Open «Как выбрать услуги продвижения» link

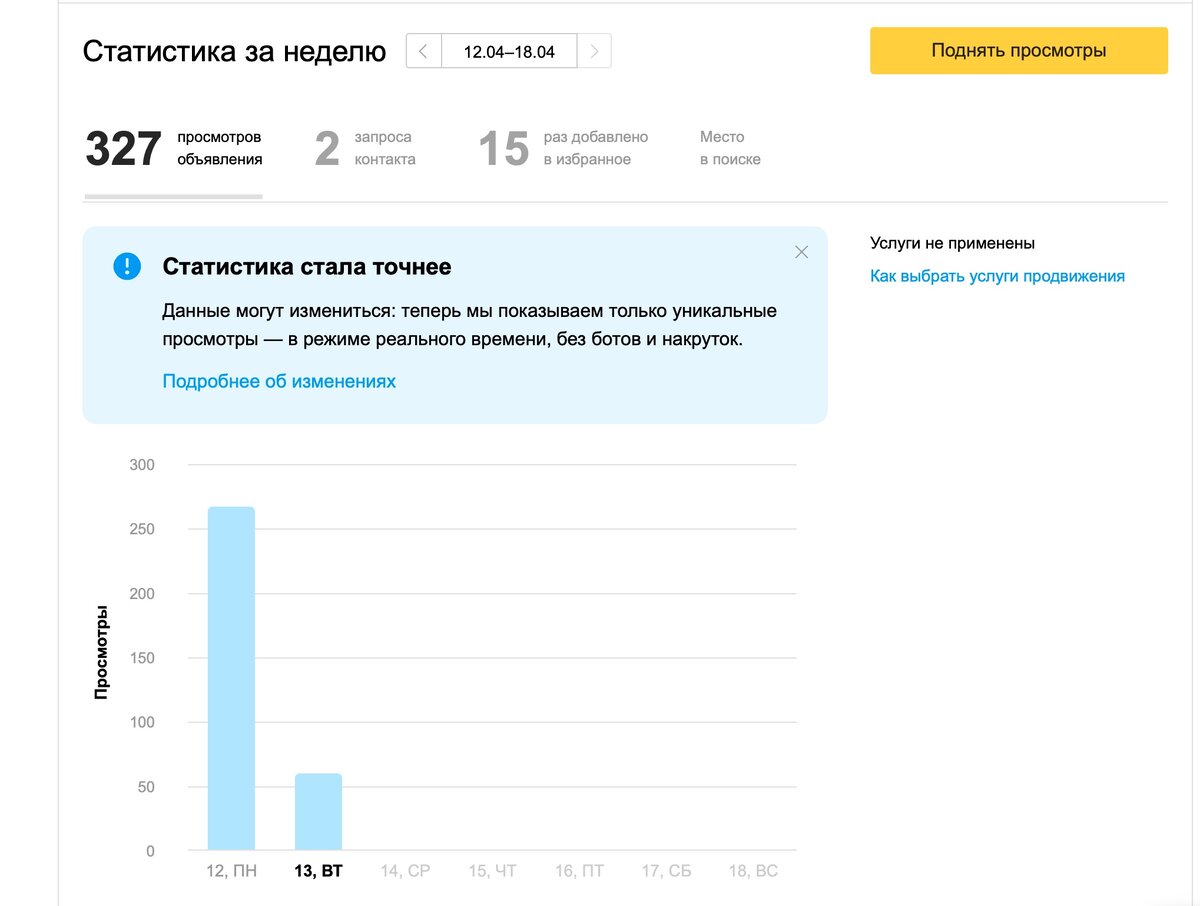coord(998,275)
